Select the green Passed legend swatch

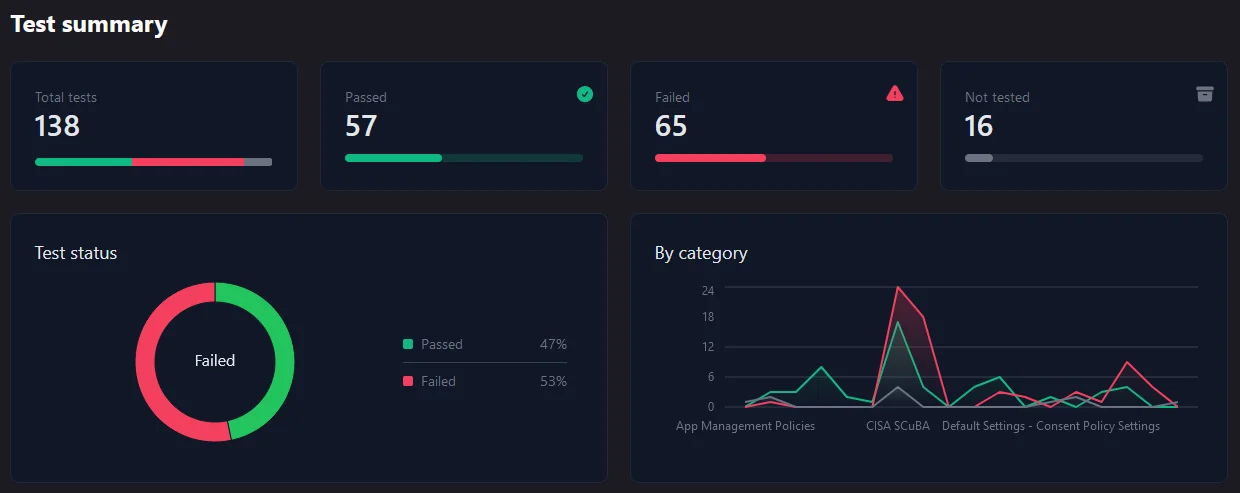point(408,344)
